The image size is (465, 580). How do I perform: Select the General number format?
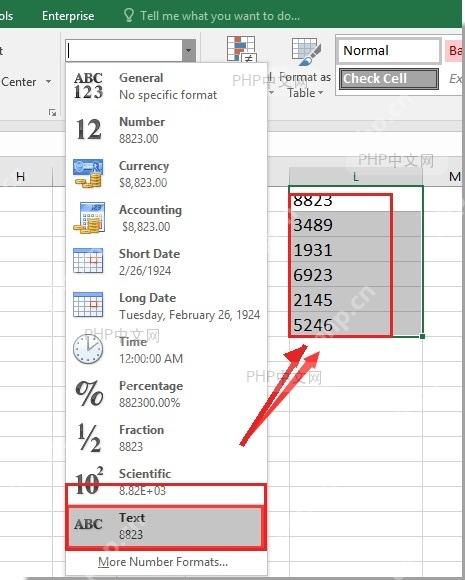tap(166, 86)
